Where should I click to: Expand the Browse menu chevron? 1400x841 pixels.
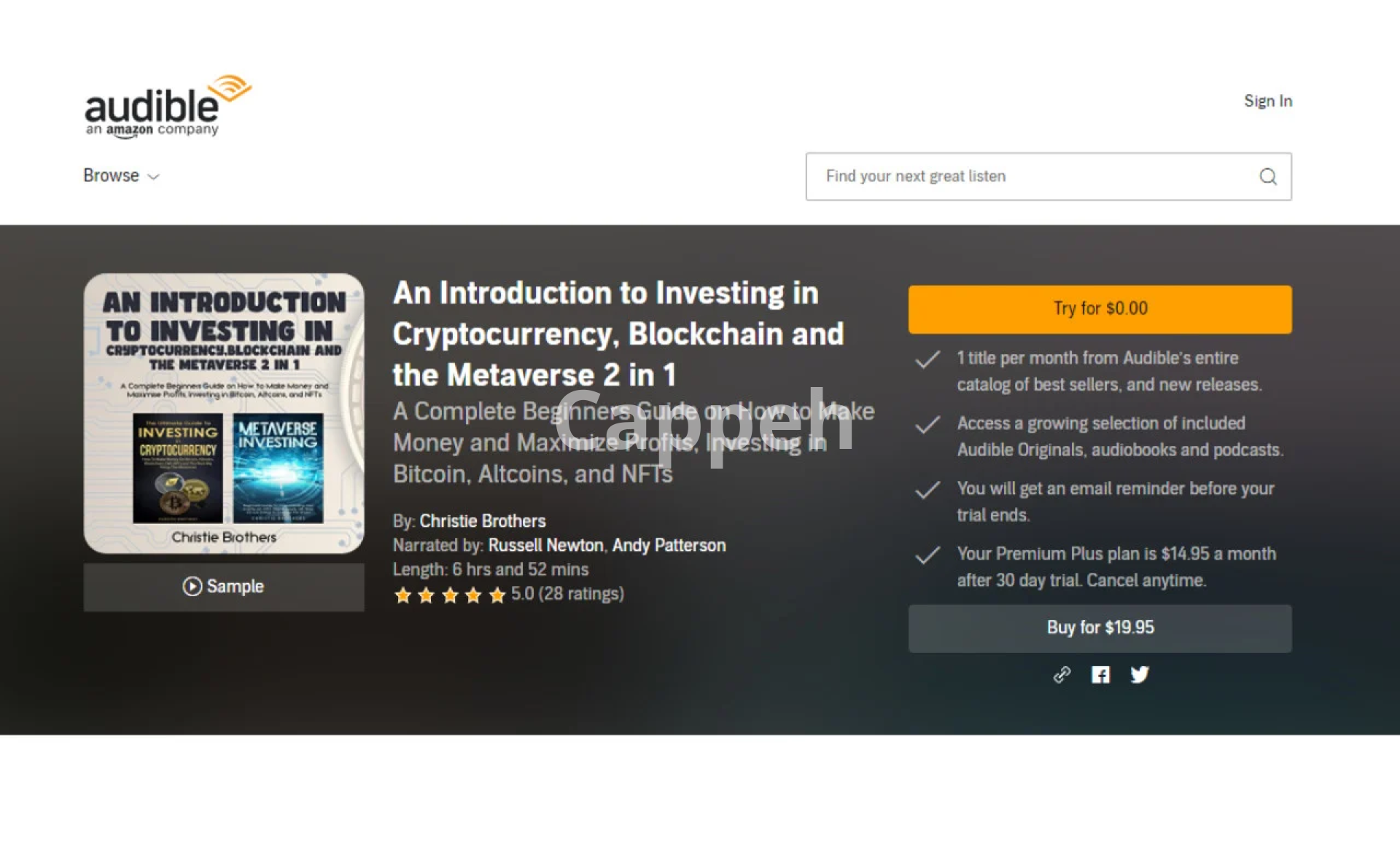tap(153, 177)
